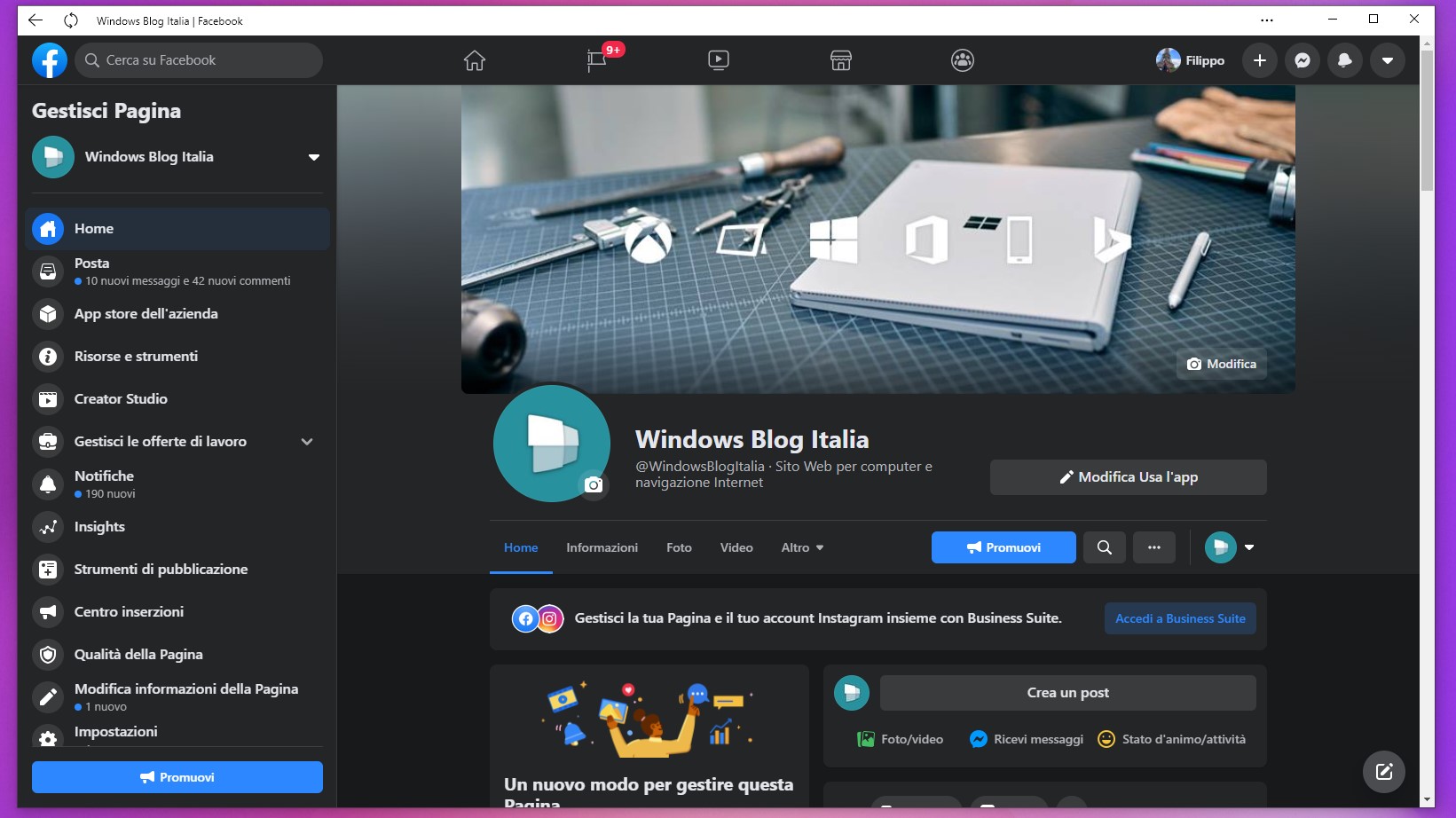
Task: Click Modifica on the cover photo
Action: (x=1222, y=364)
